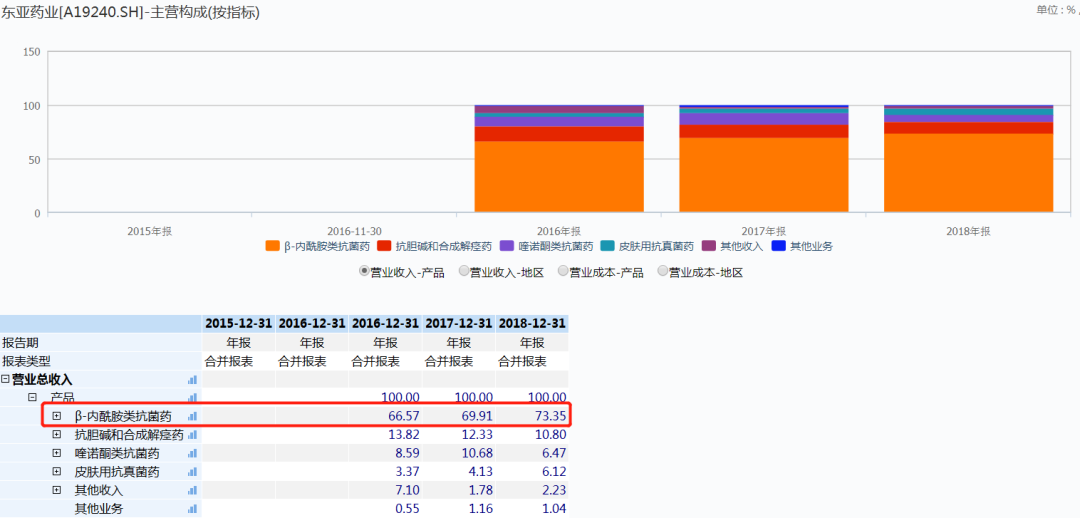This screenshot has height=518, width=1080.
Task: Click 2015年报 axis label
Action: (x=149, y=231)
